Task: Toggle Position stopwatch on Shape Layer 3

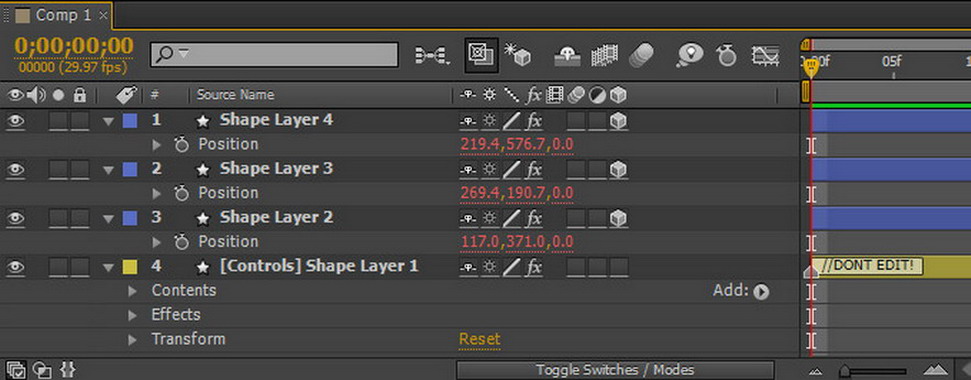Action: pyautogui.click(x=181, y=194)
